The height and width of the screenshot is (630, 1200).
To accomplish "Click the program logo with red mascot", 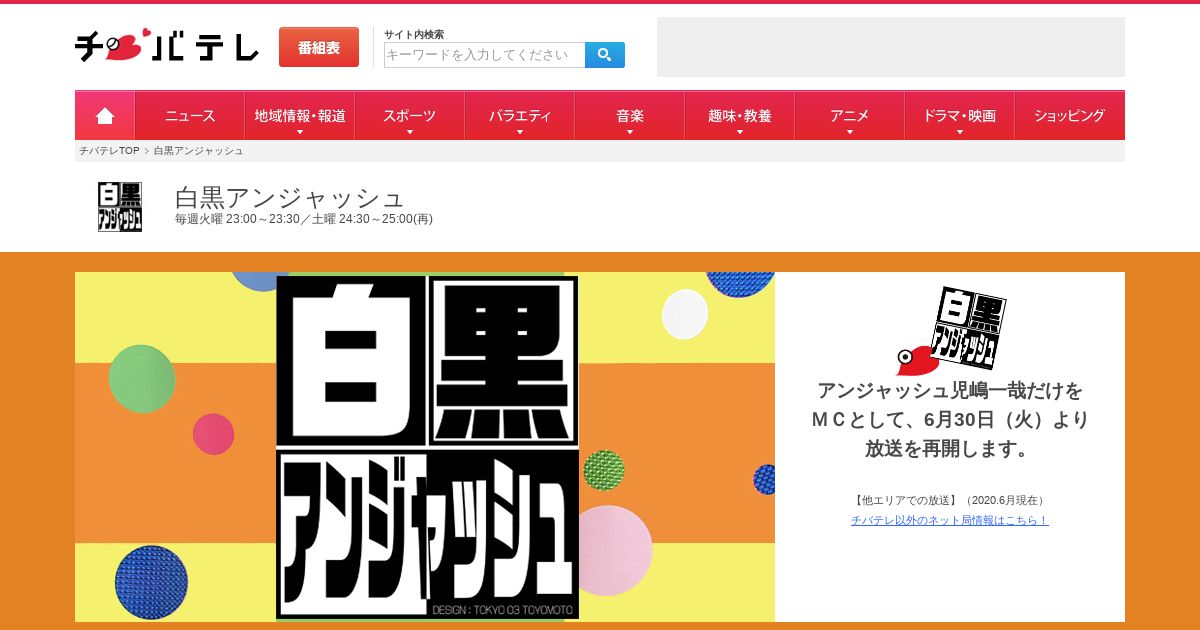I will [950, 330].
